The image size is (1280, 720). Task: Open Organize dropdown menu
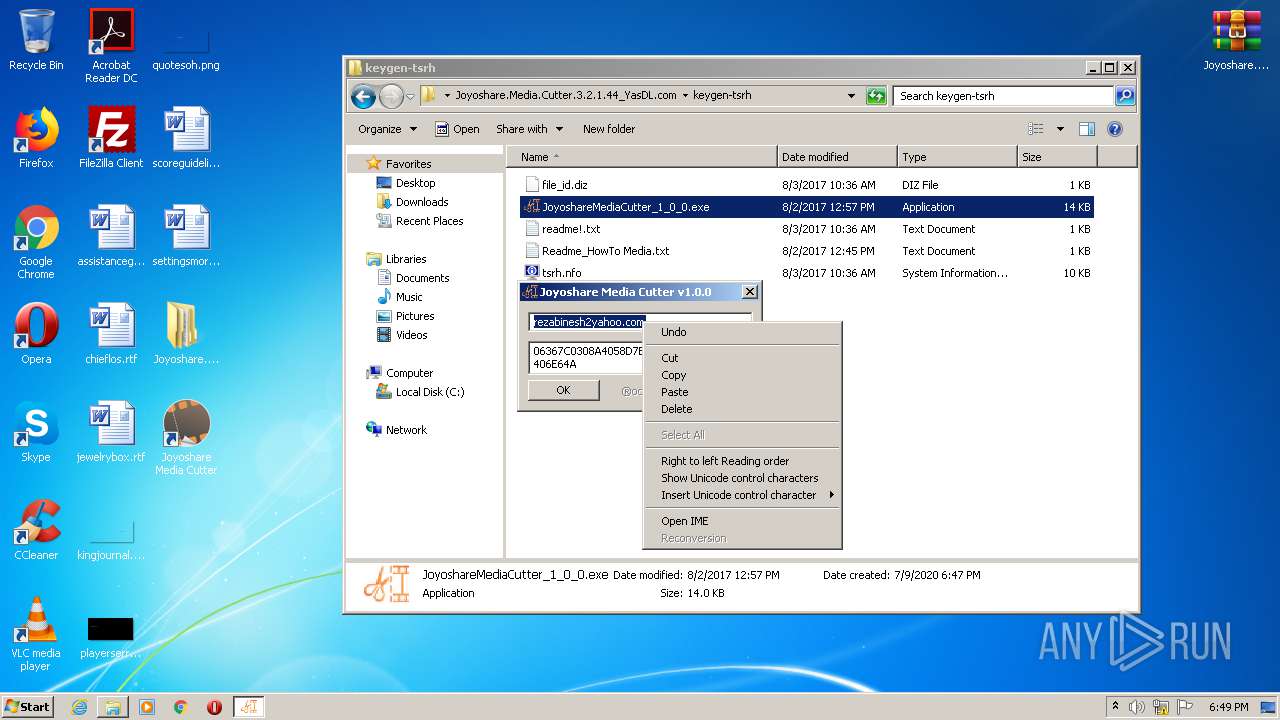[x=387, y=129]
